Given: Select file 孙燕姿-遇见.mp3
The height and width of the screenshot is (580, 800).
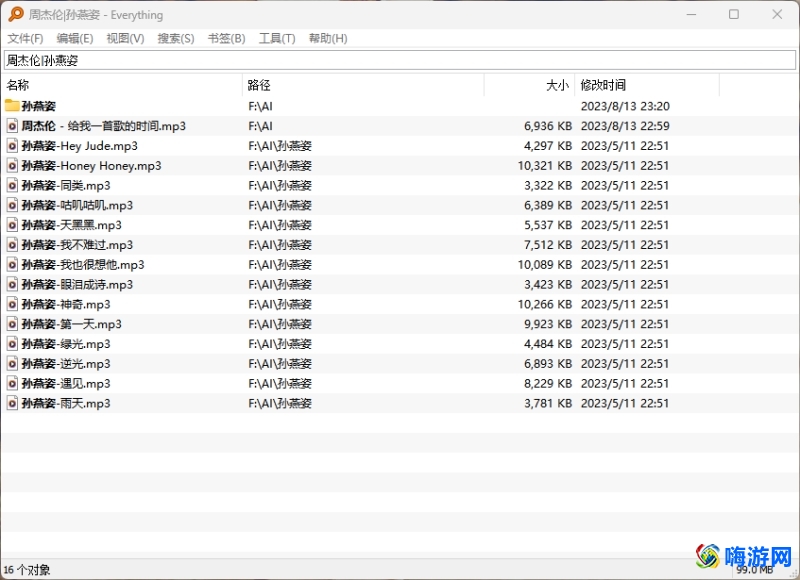Looking at the screenshot, I should pyautogui.click(x=66, y=384).
